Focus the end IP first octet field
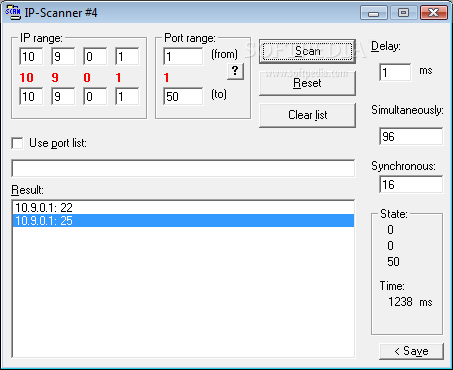The image size is (453, 370). 31,96
